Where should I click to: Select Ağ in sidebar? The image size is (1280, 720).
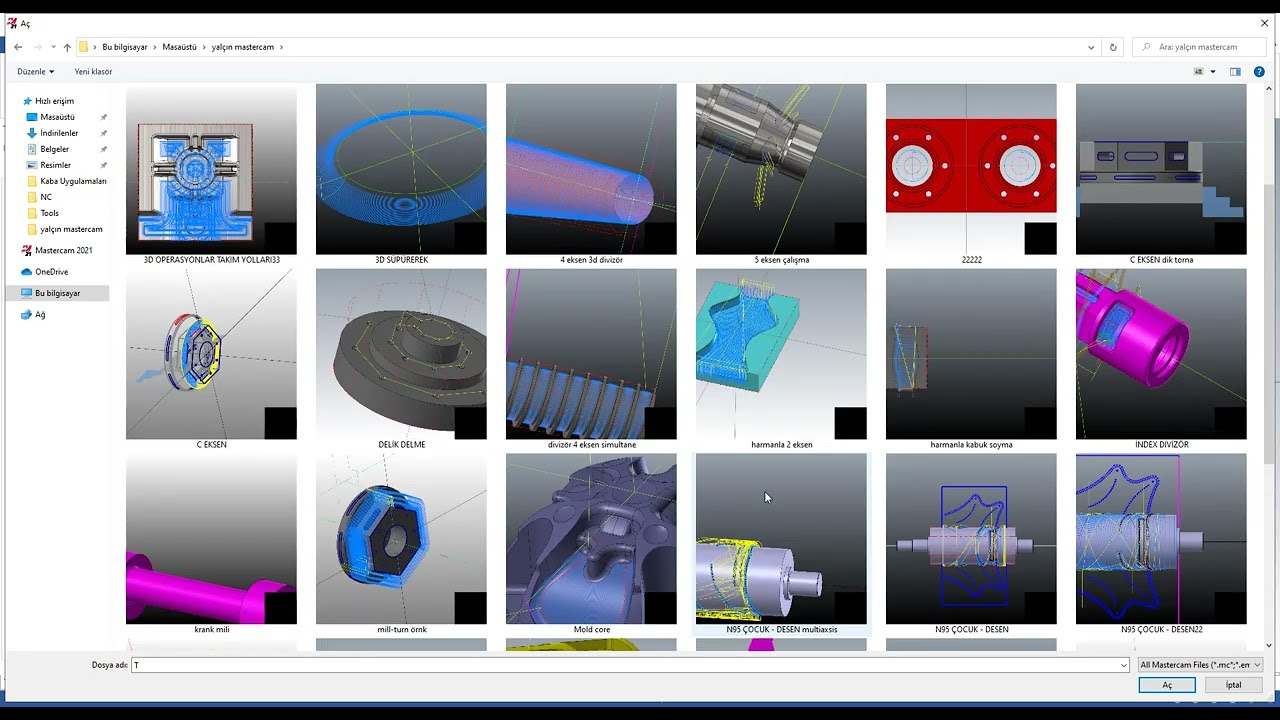click(x=40, y=314)
